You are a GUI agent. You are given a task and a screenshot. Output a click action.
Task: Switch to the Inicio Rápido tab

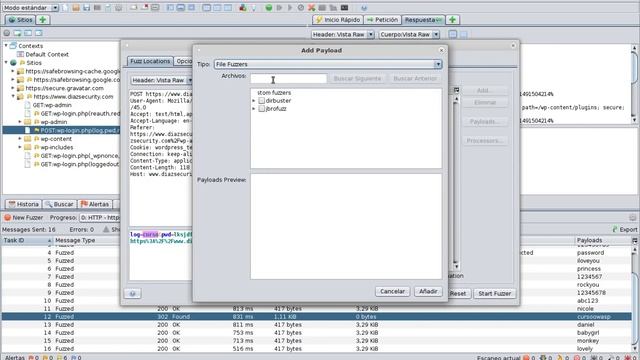tap(338, 20)
